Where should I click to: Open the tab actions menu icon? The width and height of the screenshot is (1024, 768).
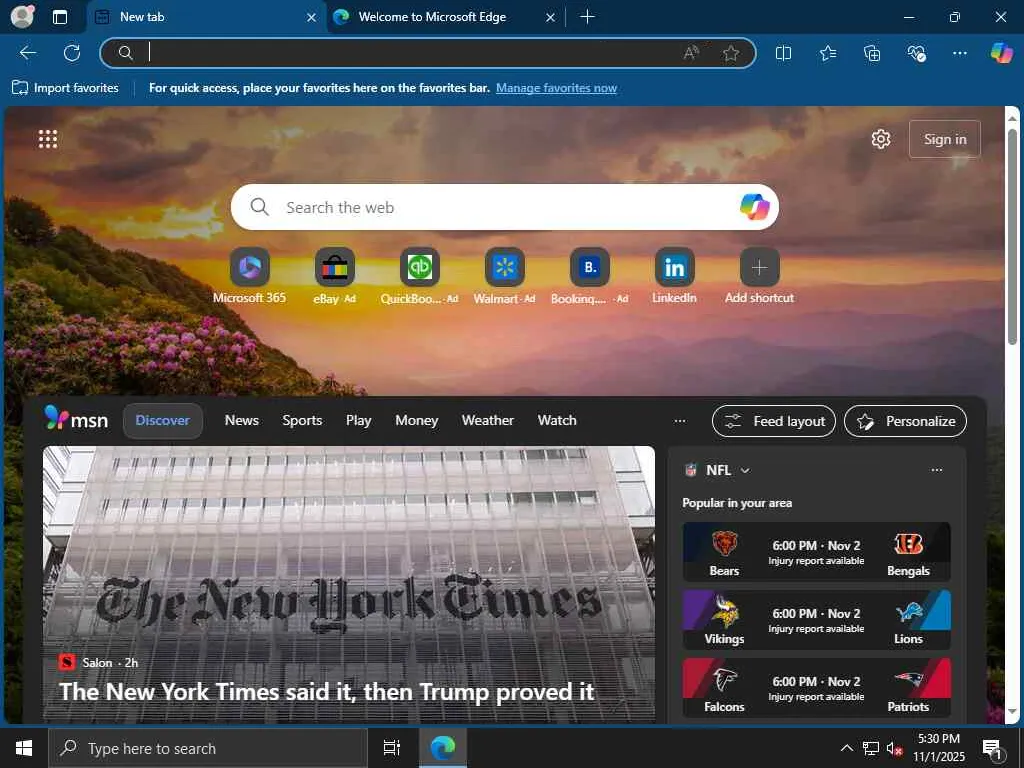[x=60, y=17]
